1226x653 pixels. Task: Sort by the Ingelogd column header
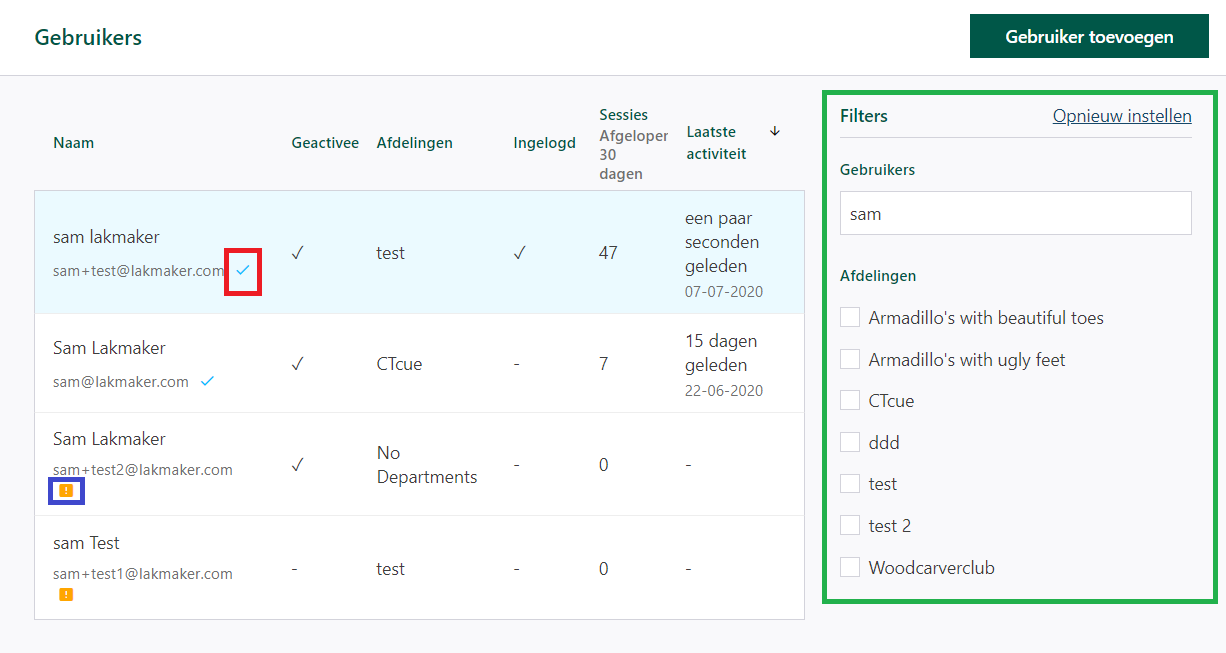coord(545,143)
